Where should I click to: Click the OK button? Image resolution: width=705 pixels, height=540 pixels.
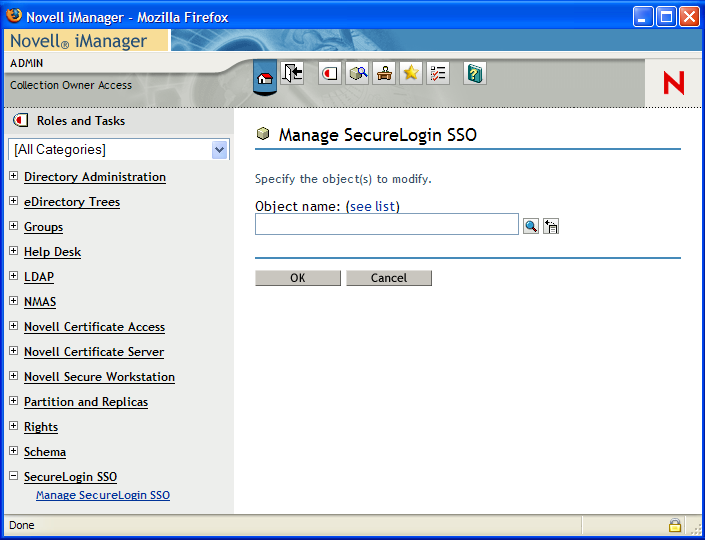[298, 278]
